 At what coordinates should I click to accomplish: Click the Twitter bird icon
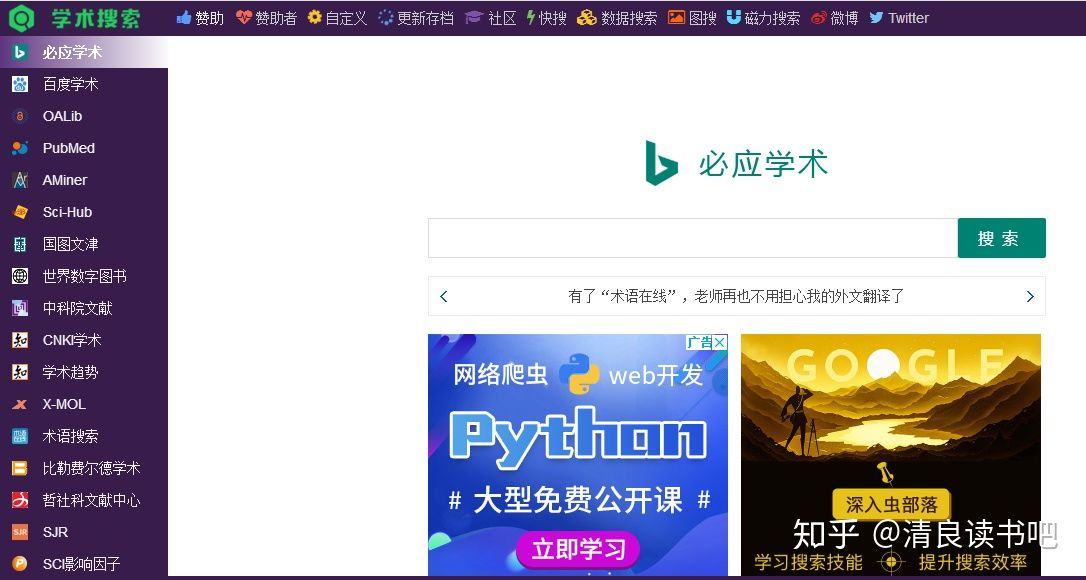pyautogui.click(x=876, y=17)
